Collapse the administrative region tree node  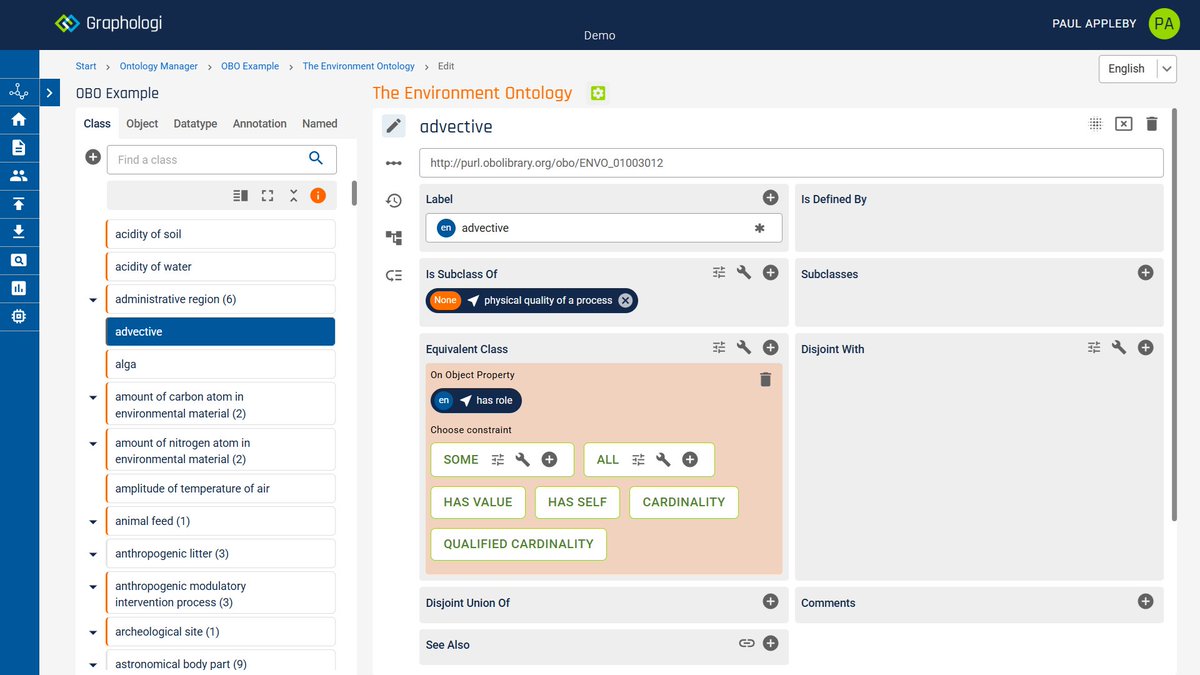pyautogui.click(x=93, y=300)
